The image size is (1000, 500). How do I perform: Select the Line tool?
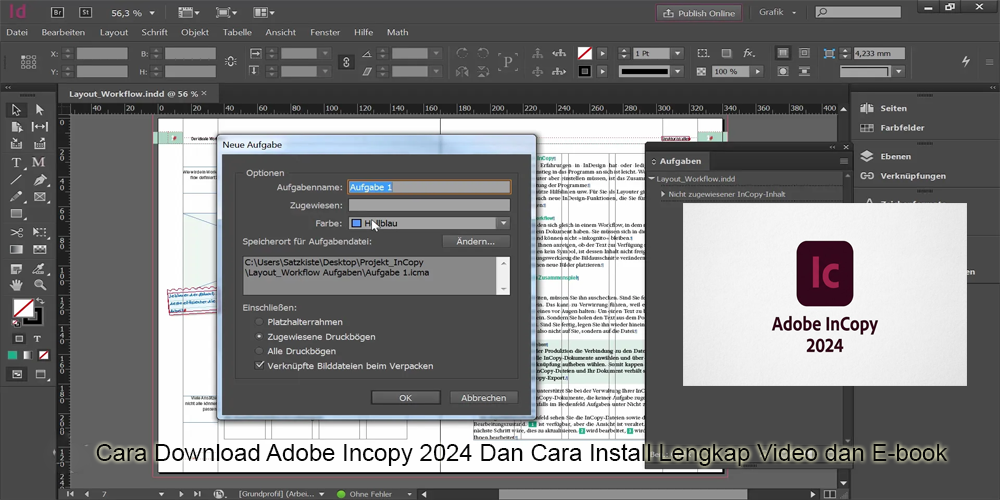(x=17, y=180)
